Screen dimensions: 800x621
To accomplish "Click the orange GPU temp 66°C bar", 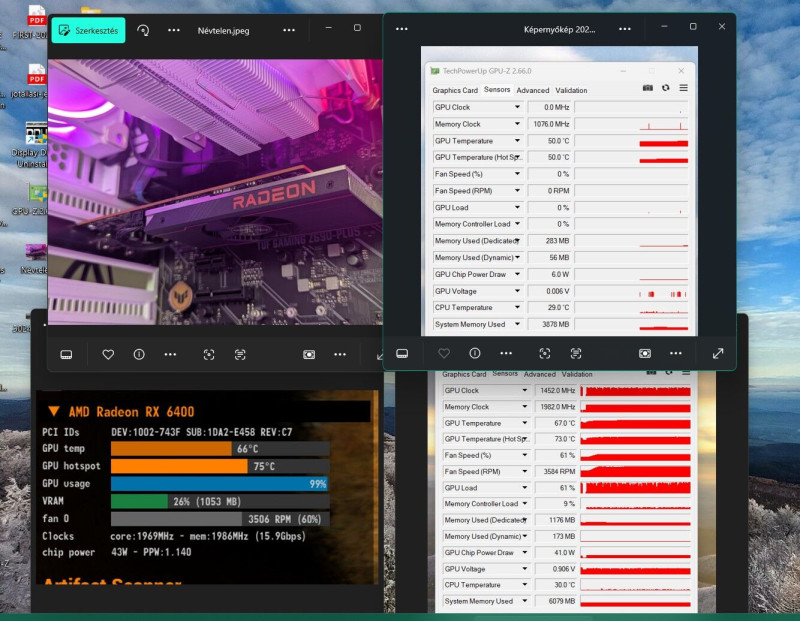I will (x=171, y=449).
